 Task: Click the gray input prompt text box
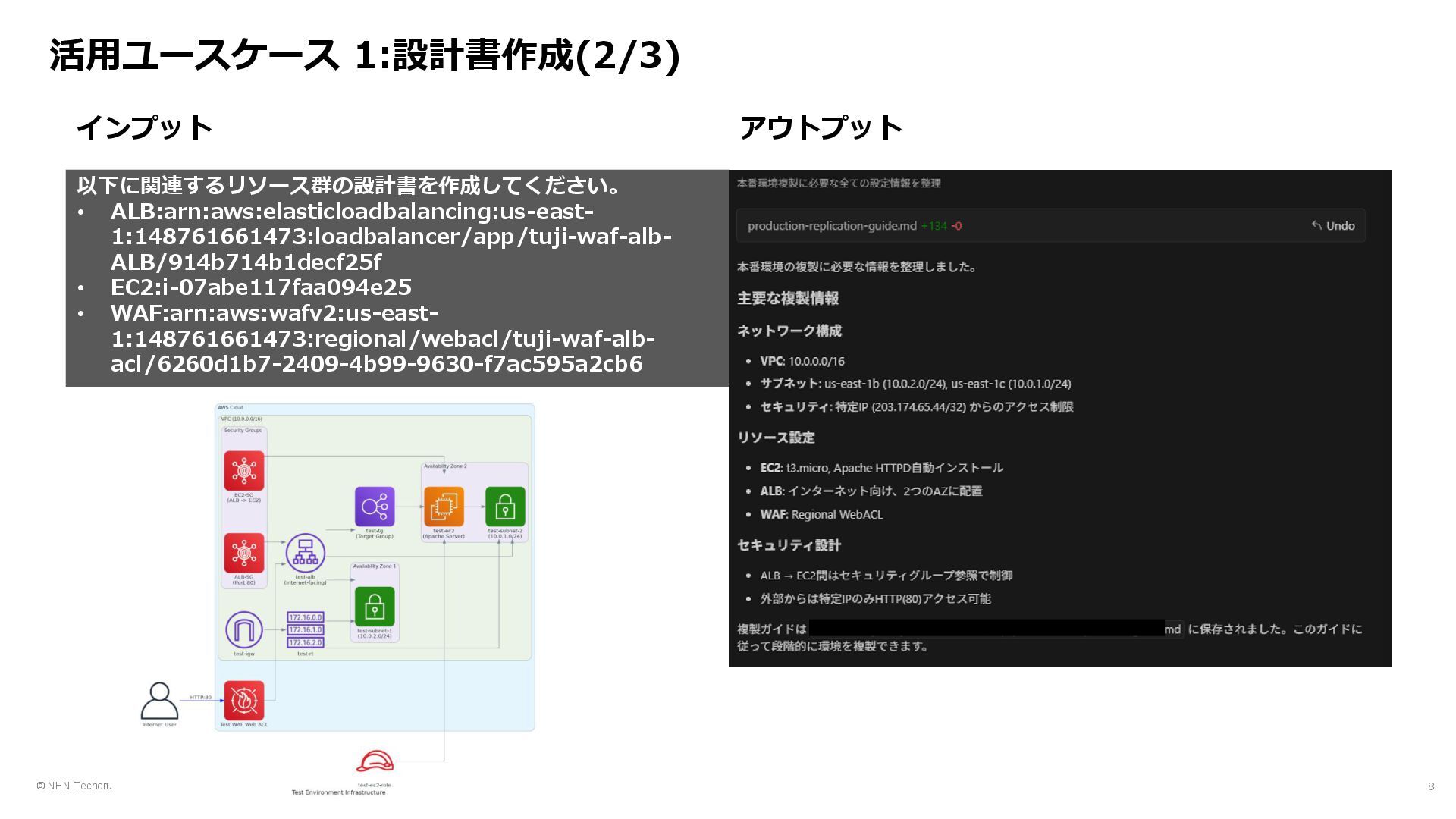point(397,278)
